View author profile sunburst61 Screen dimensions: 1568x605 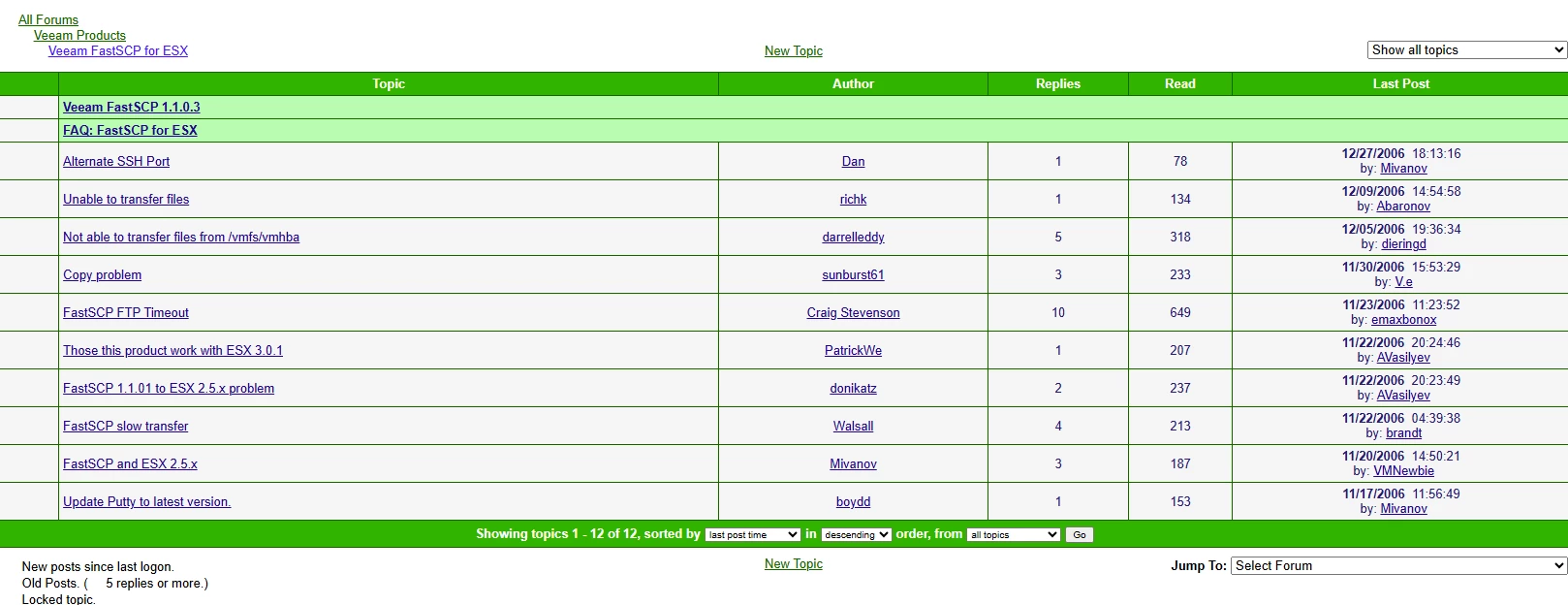853,274
